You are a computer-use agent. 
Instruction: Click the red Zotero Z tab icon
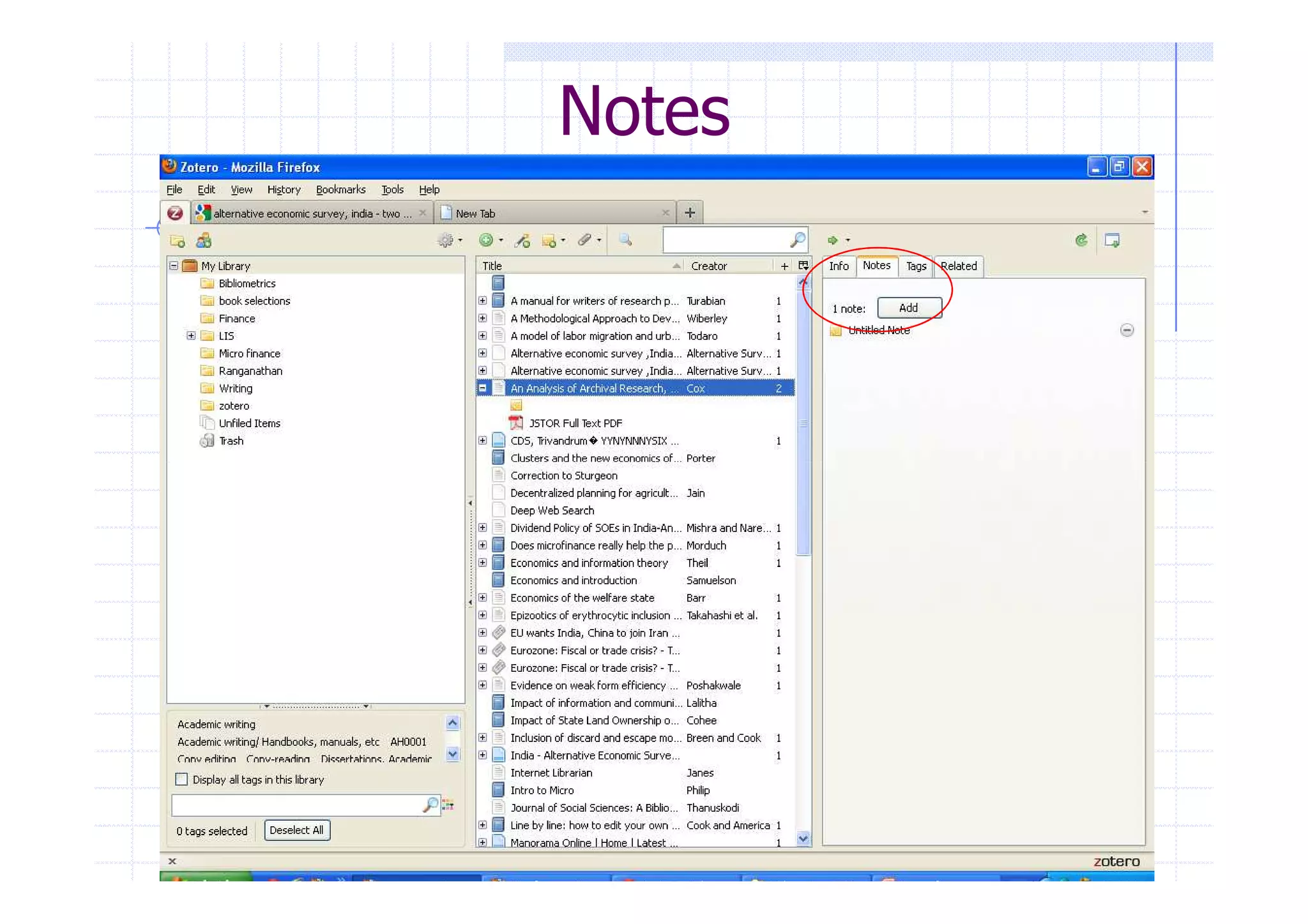click(x=175, y=213)
